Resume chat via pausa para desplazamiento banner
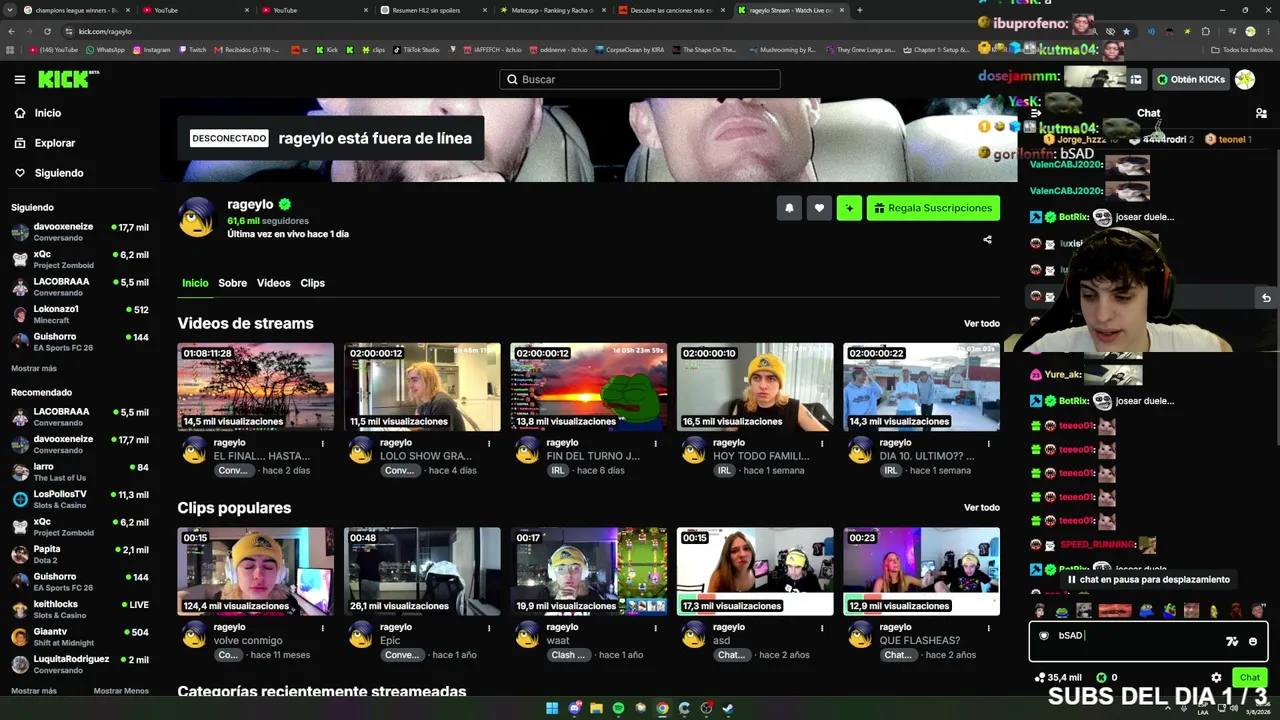The image size is (1280, 720). 1148,579
